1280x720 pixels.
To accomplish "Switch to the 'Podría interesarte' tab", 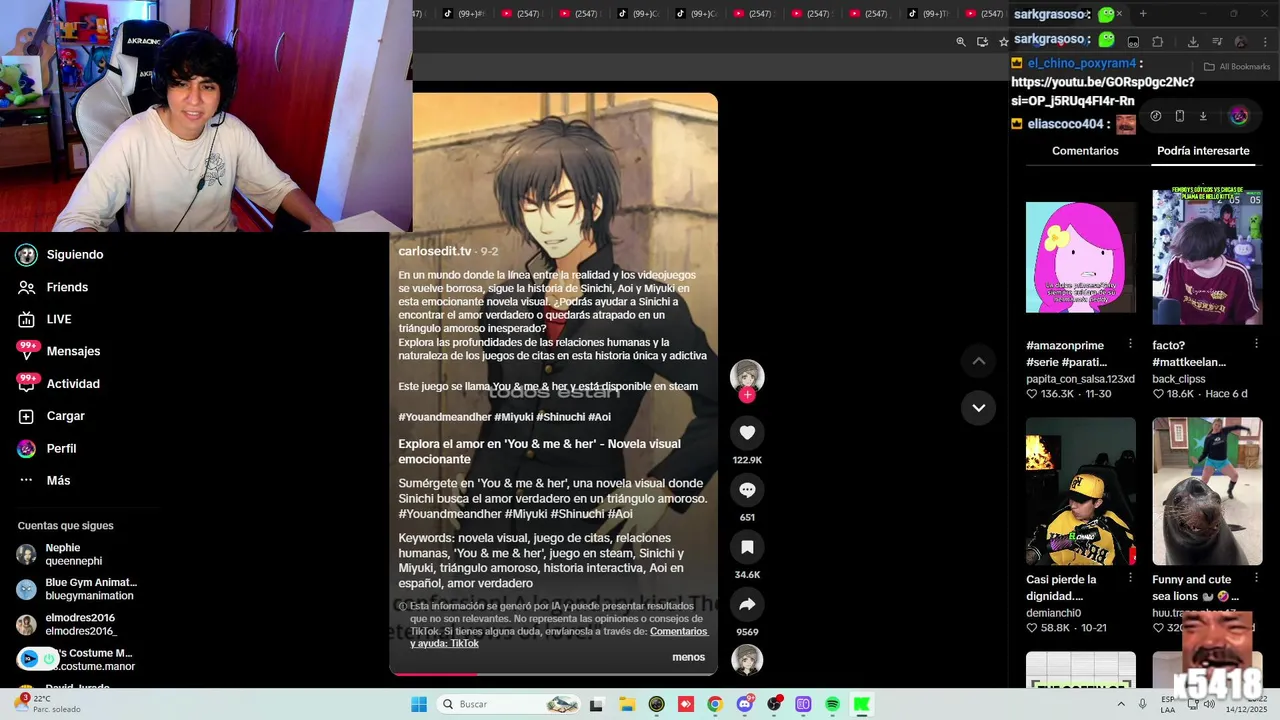I will (1203, 151).
